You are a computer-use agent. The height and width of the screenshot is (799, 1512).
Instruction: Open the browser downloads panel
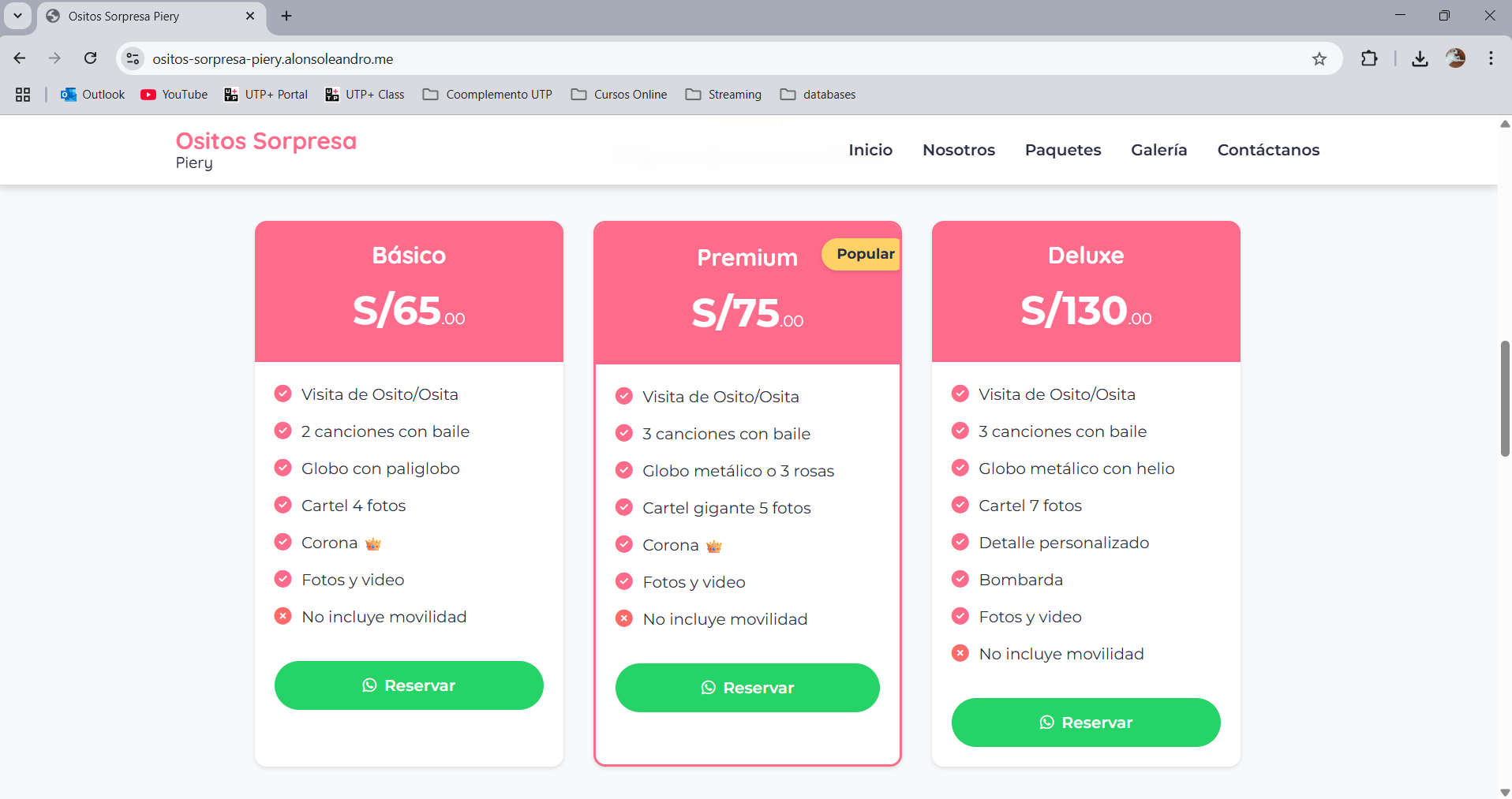pyautogui.click(x=1420, y=58)
